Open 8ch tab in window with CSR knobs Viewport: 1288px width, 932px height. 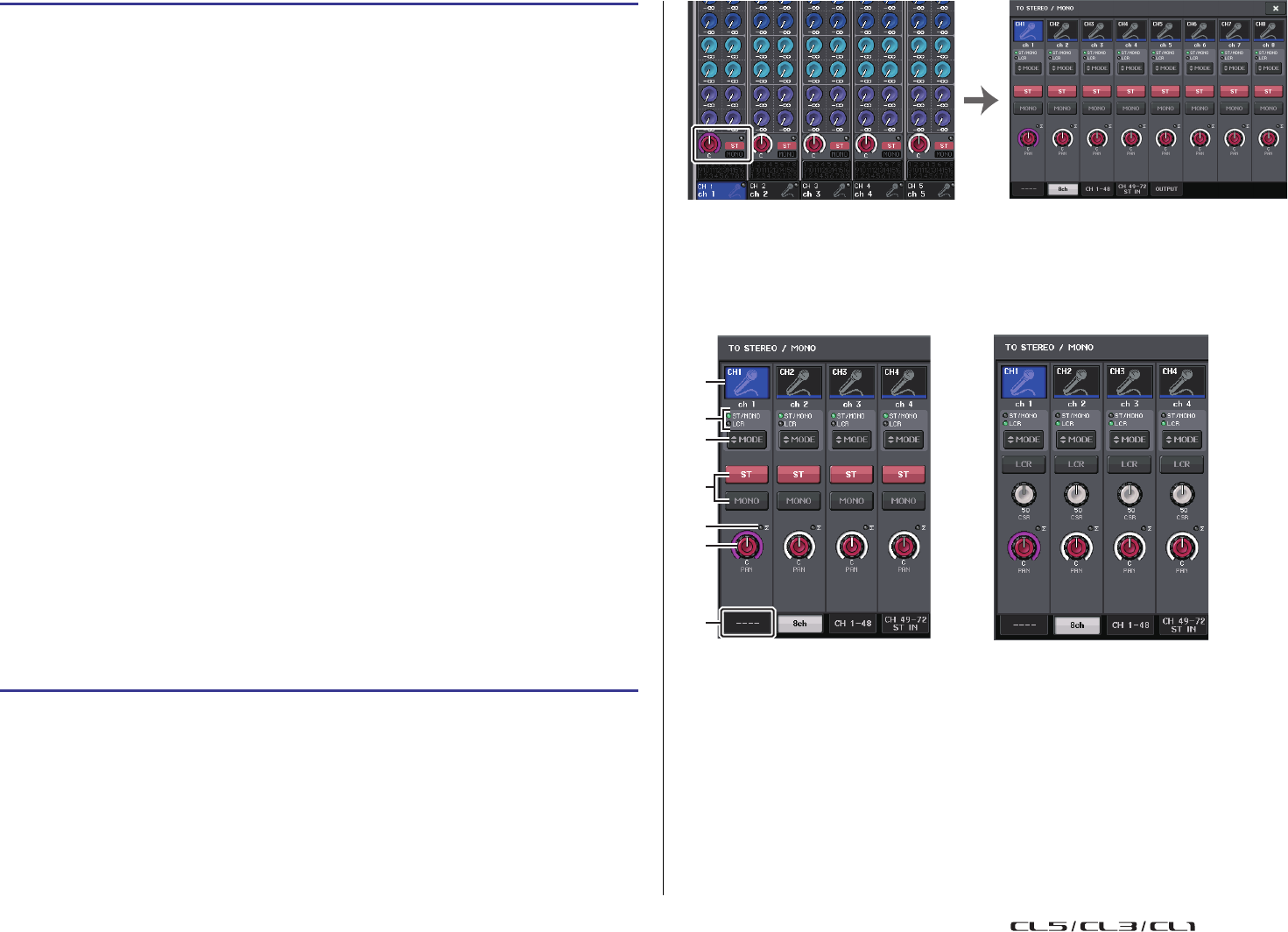(1077, 625)
